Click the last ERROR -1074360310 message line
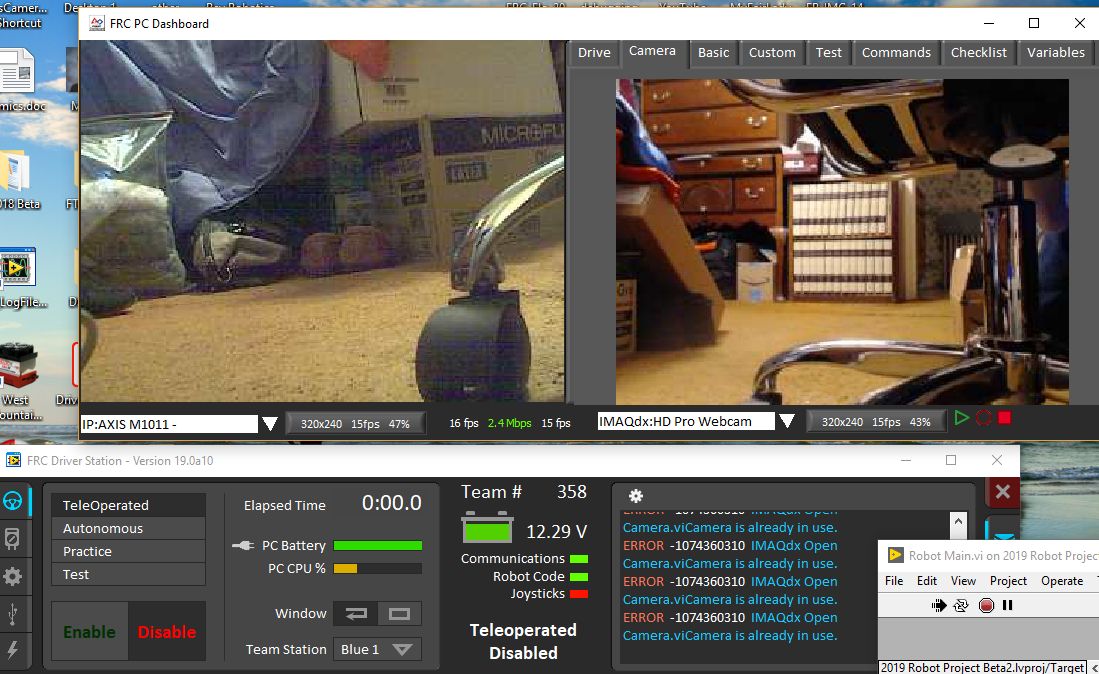 pyautogui.click(x=730, y=618)
